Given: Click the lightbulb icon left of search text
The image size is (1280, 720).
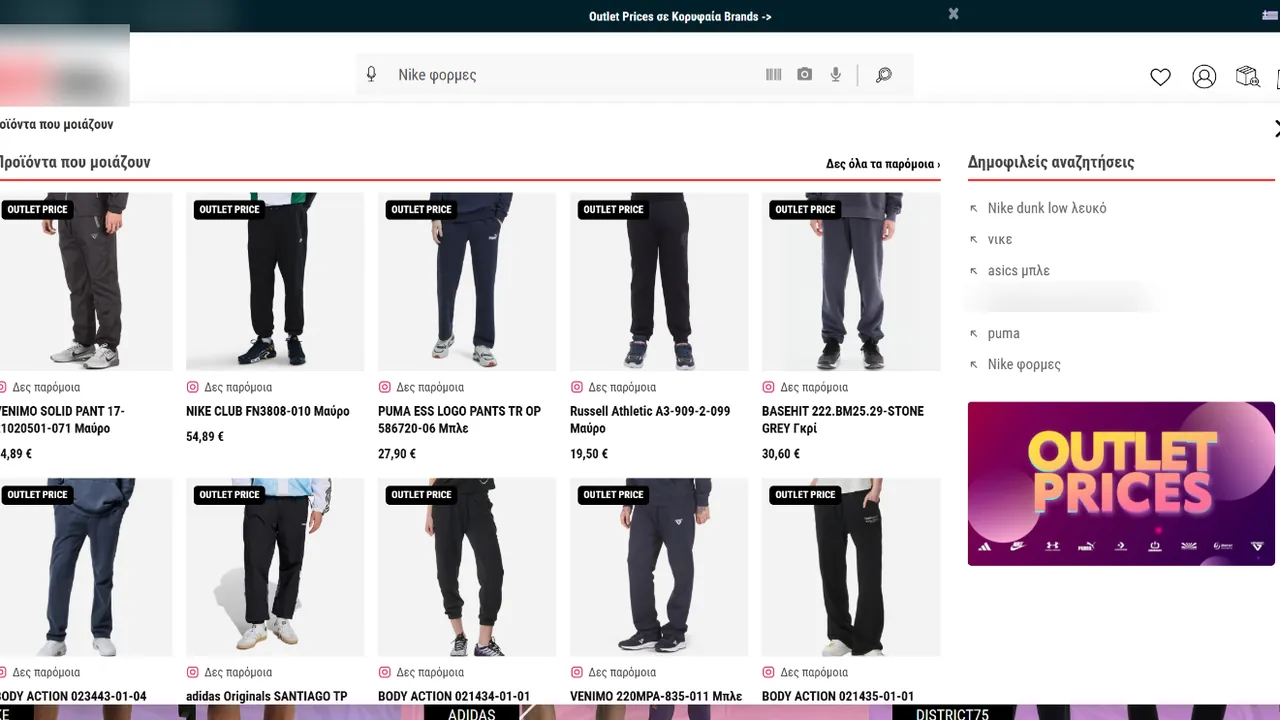Looking at the screenshot, I should point(371,75).
